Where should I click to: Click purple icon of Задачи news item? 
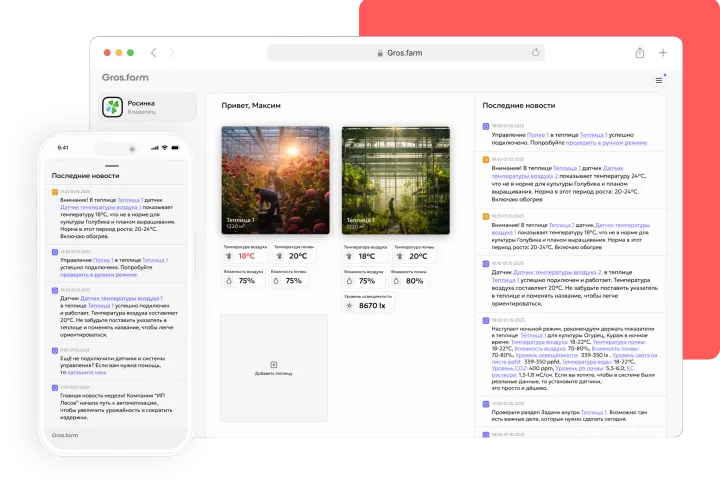486,404
